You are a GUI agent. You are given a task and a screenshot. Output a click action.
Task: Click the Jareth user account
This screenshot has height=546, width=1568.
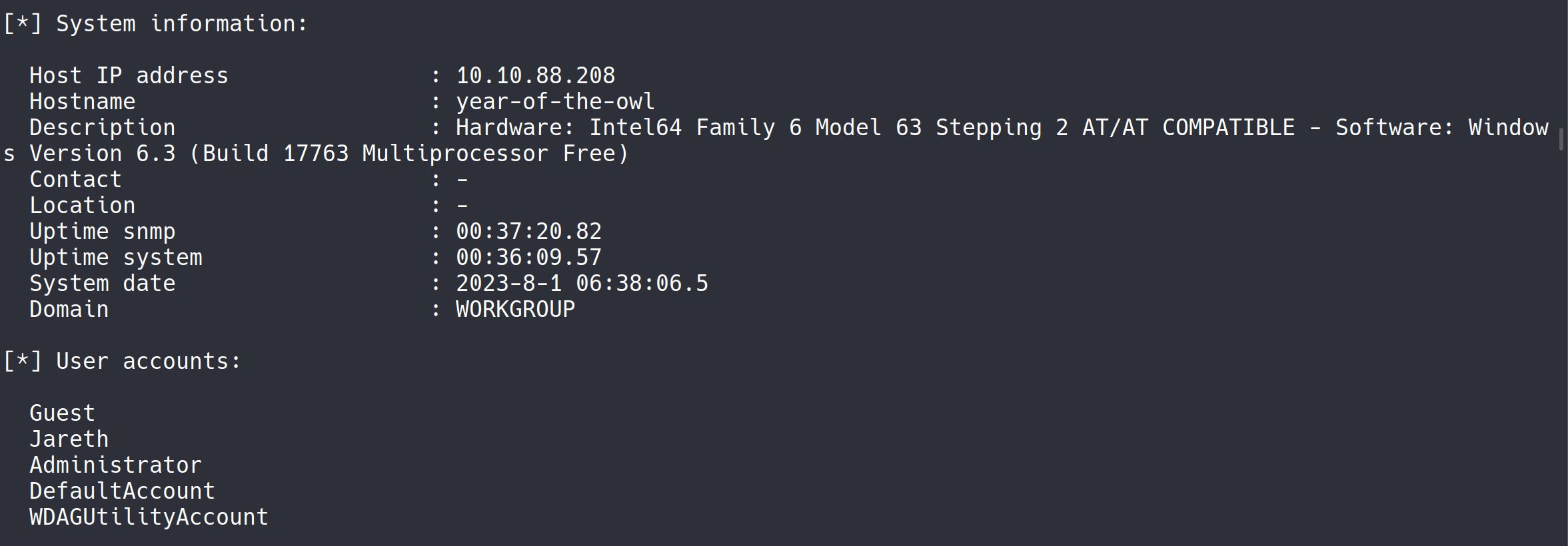(x=69, y=439)
